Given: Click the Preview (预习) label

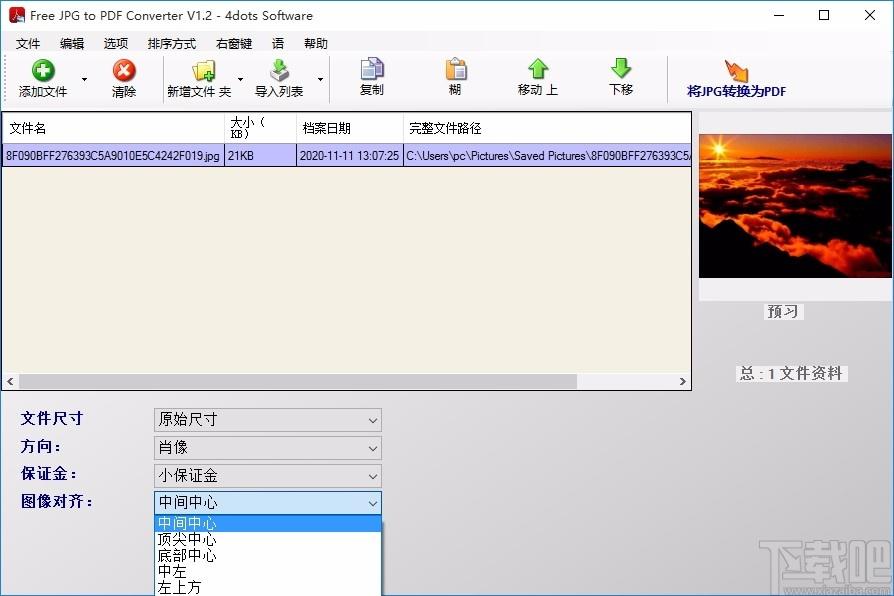Looking at the screenshot, I should pos(783,311).
